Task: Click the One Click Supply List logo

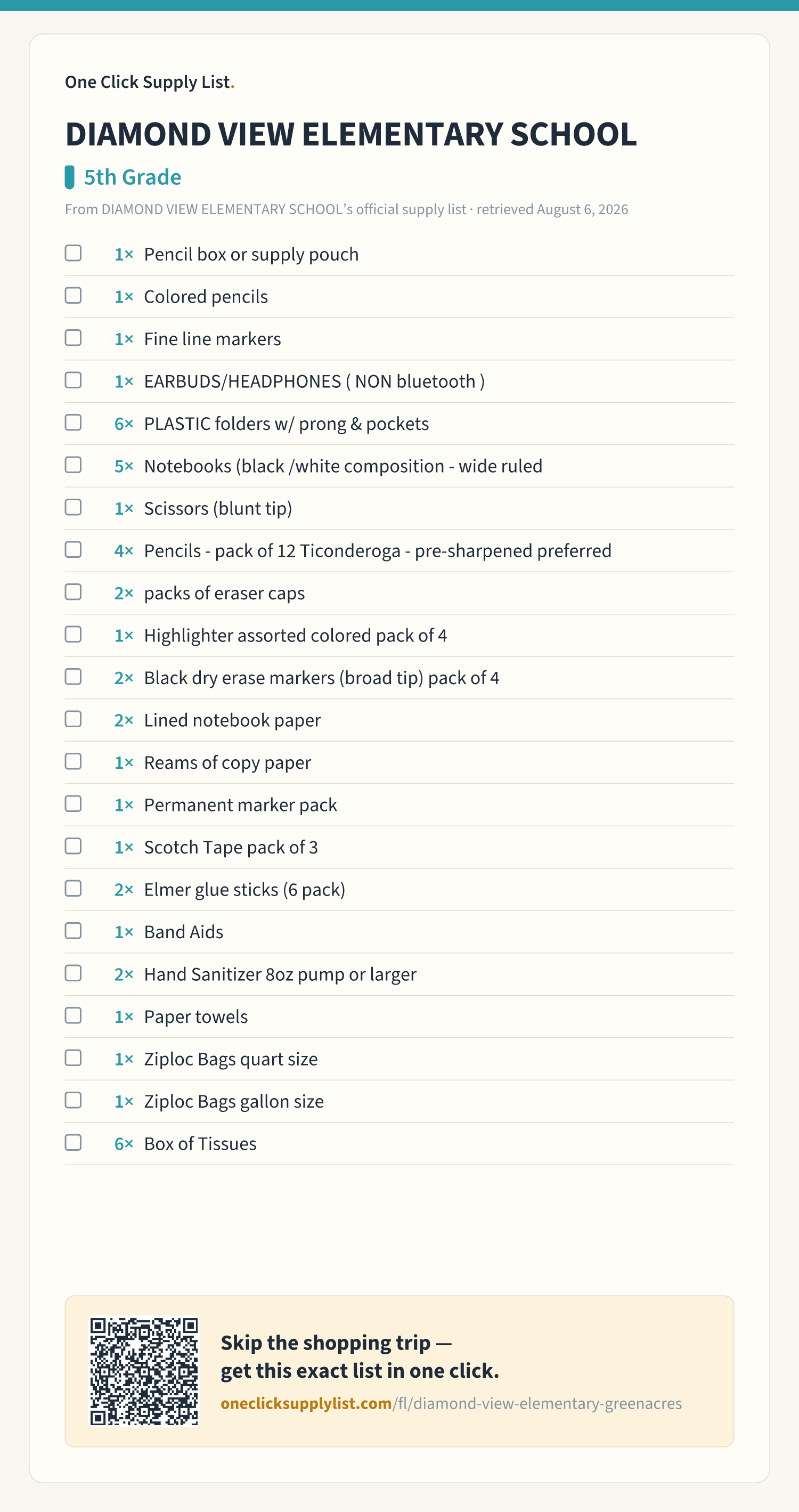Action: [150, 82]
